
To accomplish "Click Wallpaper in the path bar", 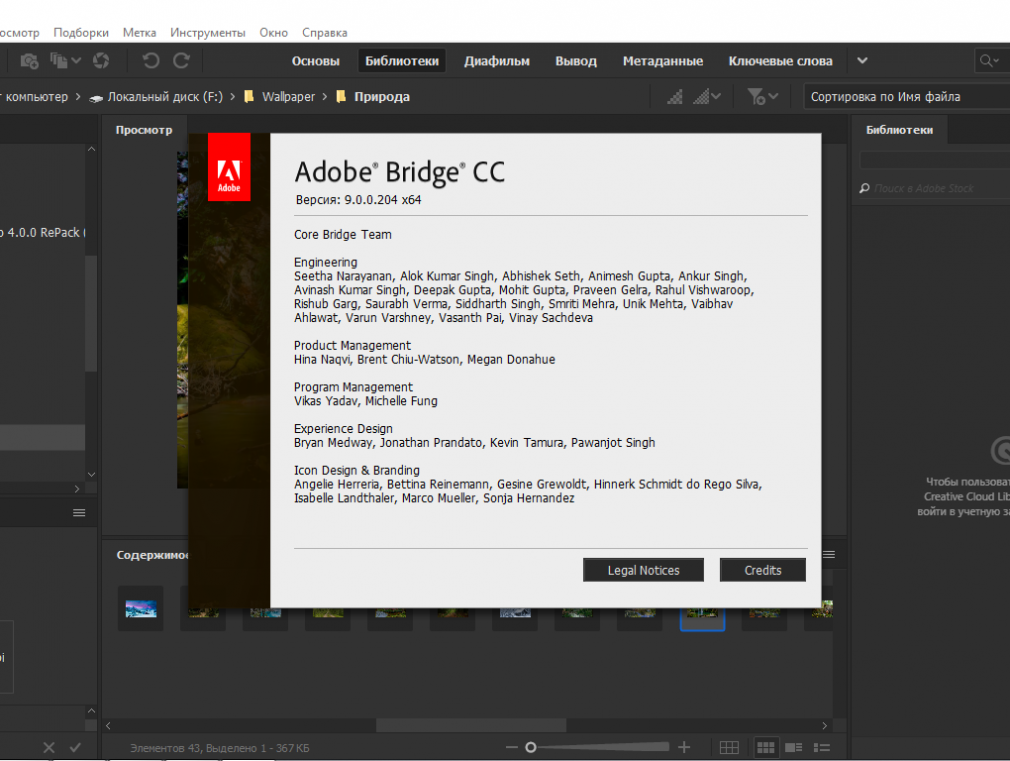I will [289, 97].
